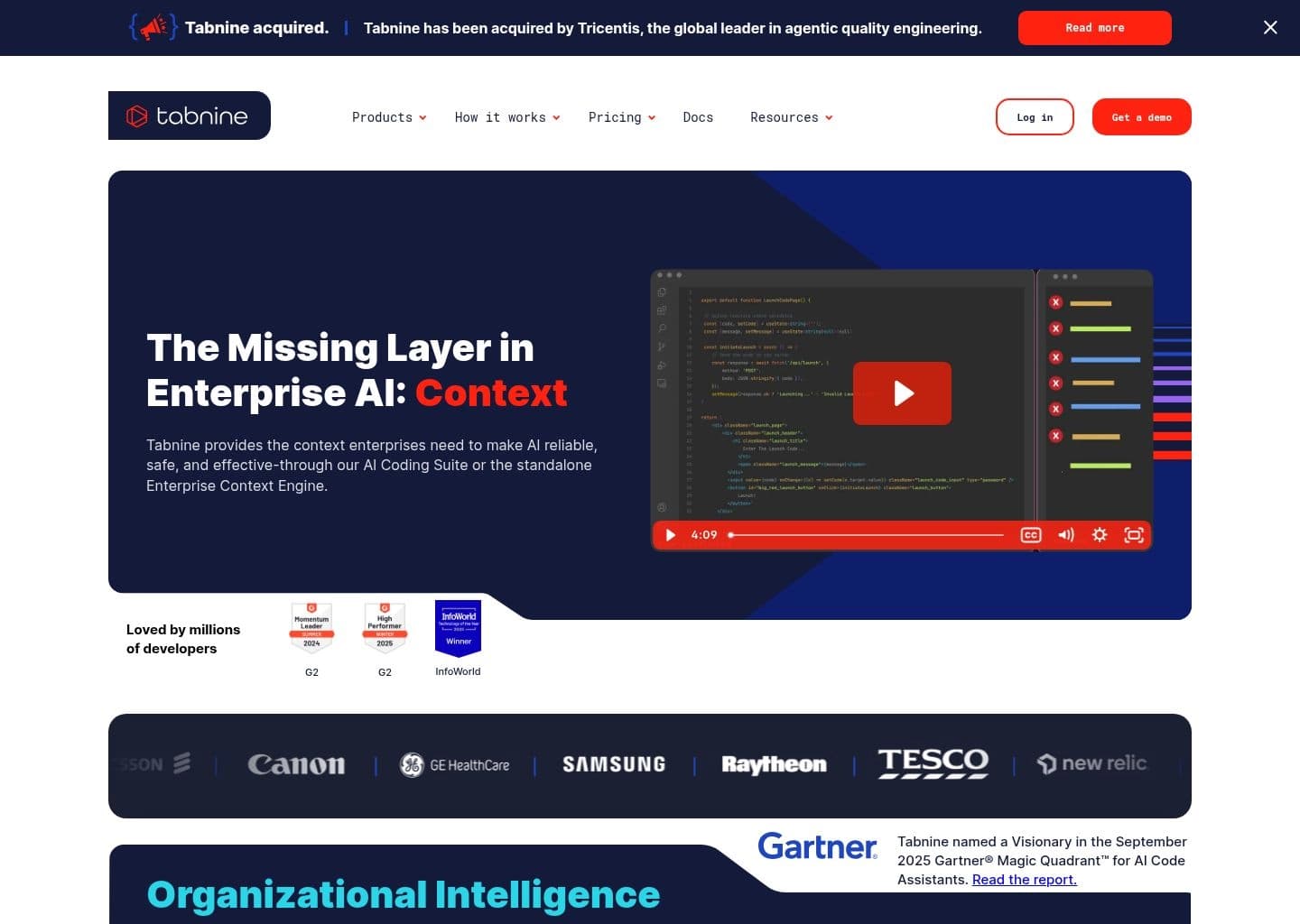Click the video progress bar

(x=867, y=535)
